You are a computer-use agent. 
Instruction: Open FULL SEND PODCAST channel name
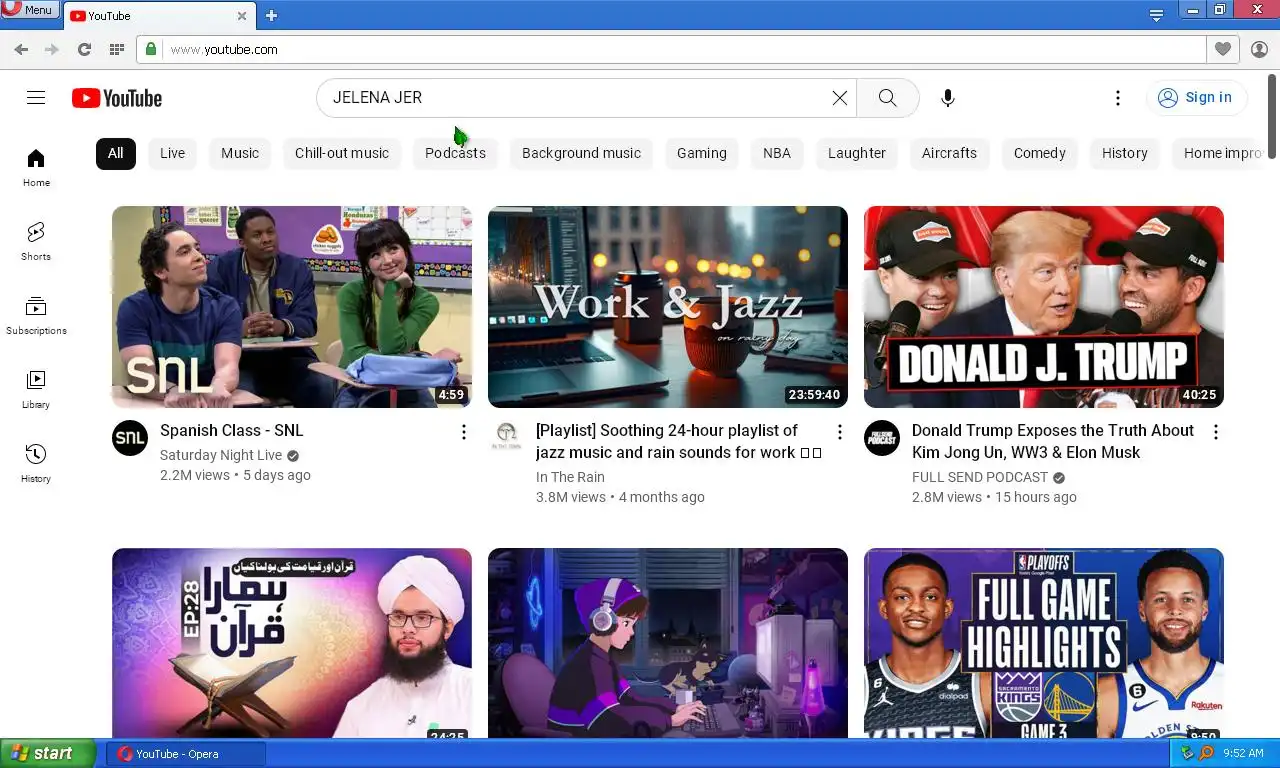(980, 477)
